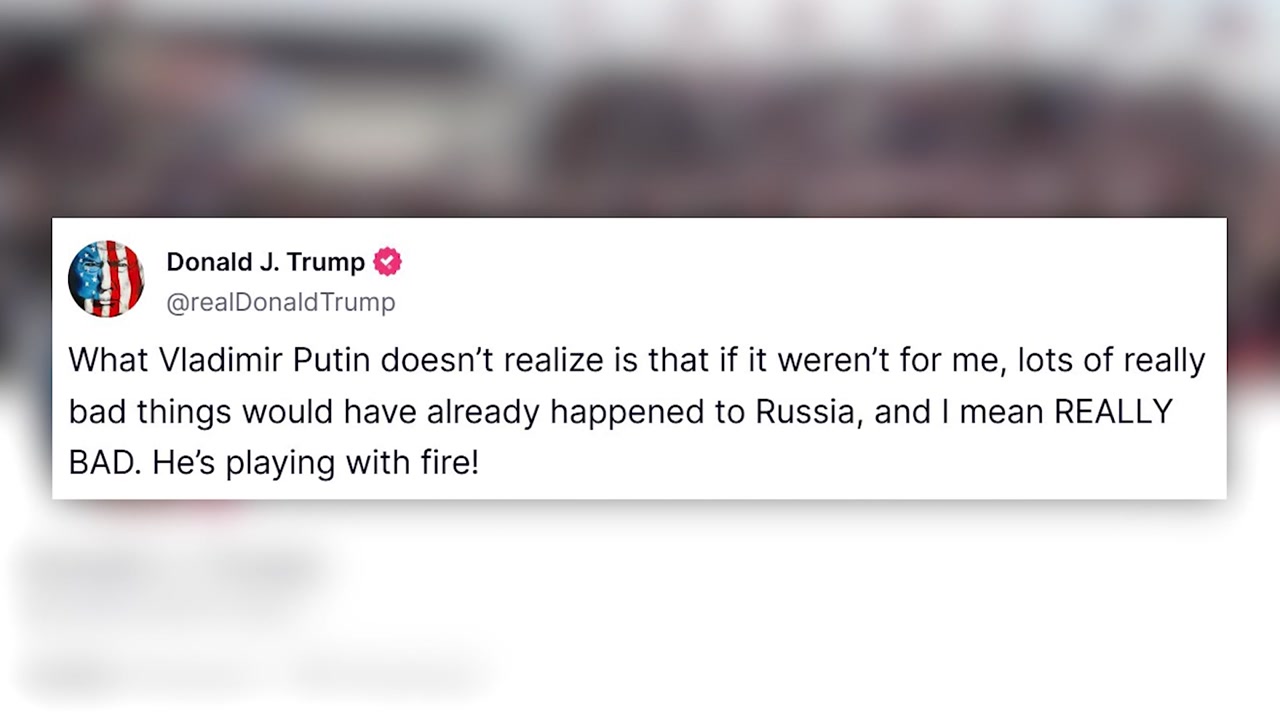
Task: Click the phrase "playing with fire!"
Action: (x=353, y=464)
